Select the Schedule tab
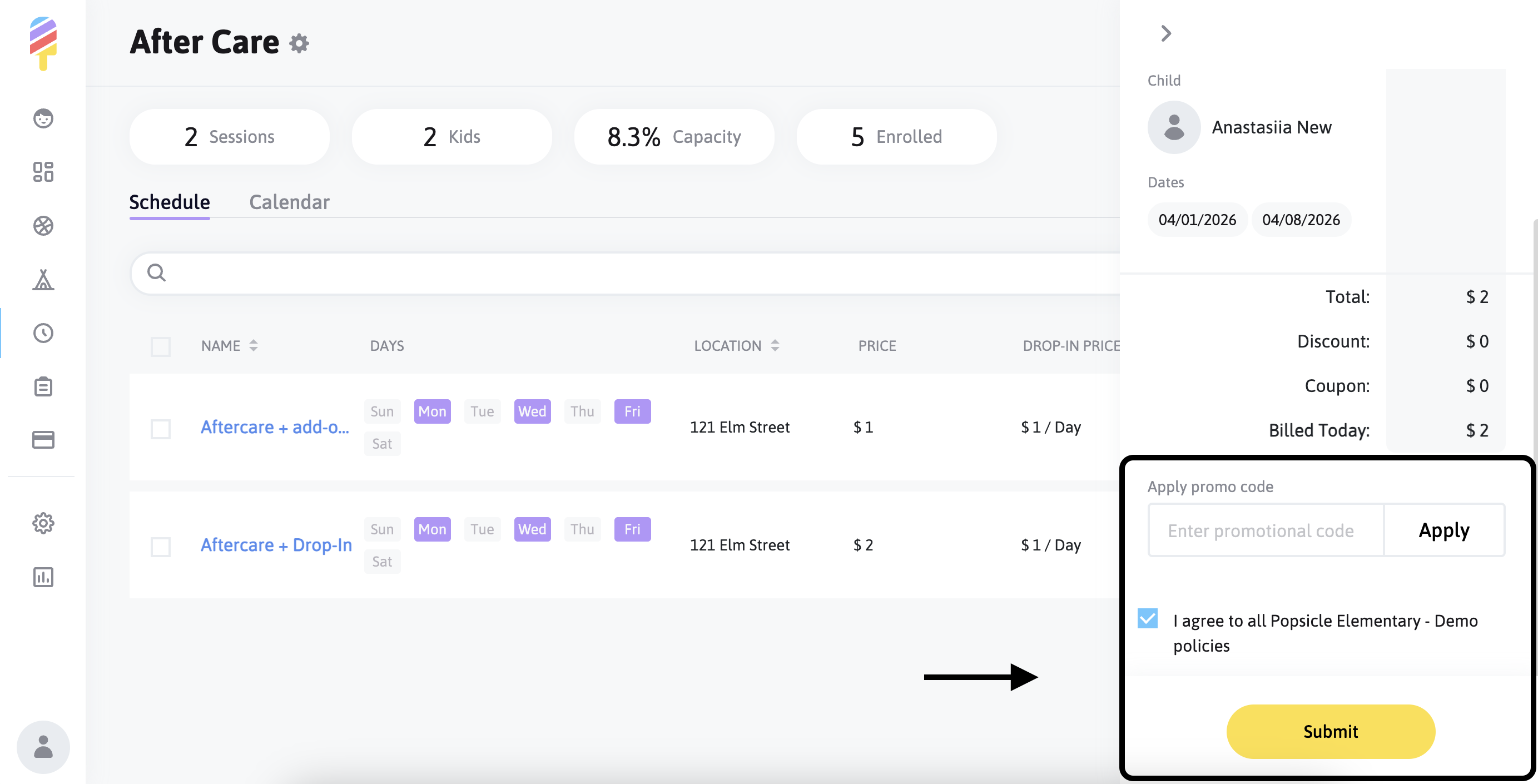 [x=170, y=202]
